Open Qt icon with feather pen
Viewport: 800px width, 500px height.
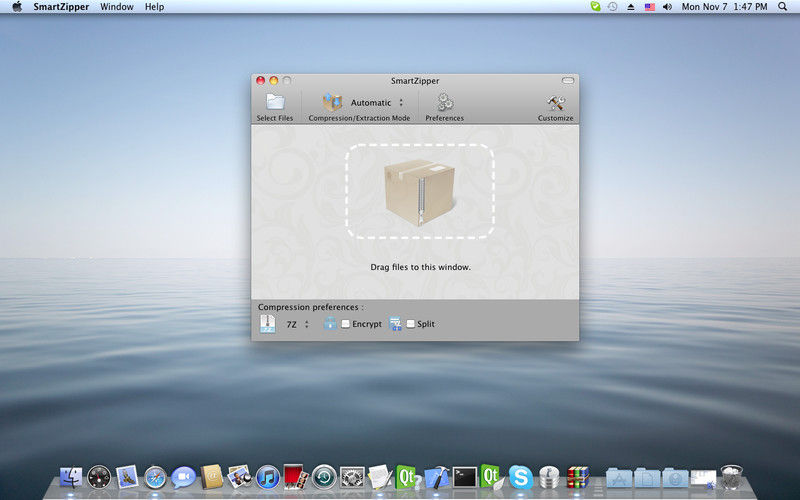click(492, 477)
